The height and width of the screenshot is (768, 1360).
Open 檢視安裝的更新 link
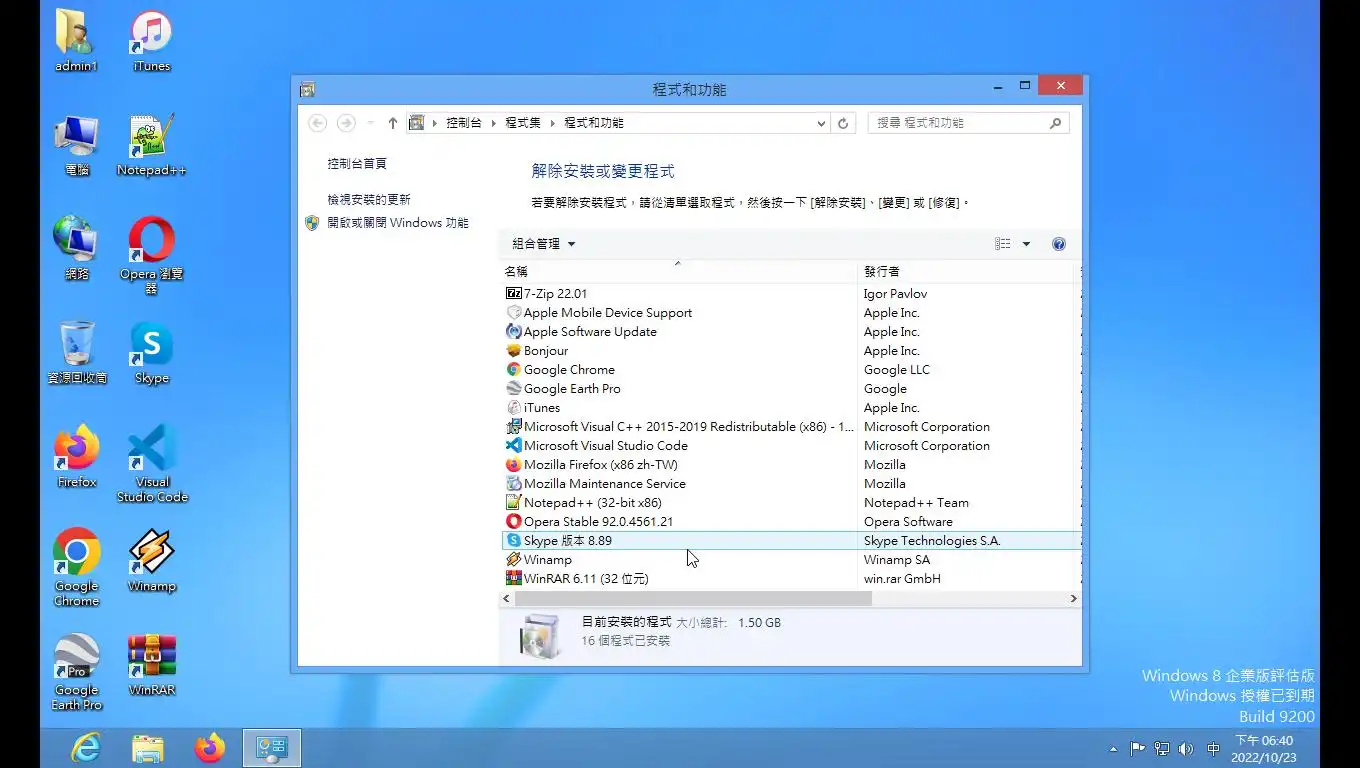[x=369, y=200]
